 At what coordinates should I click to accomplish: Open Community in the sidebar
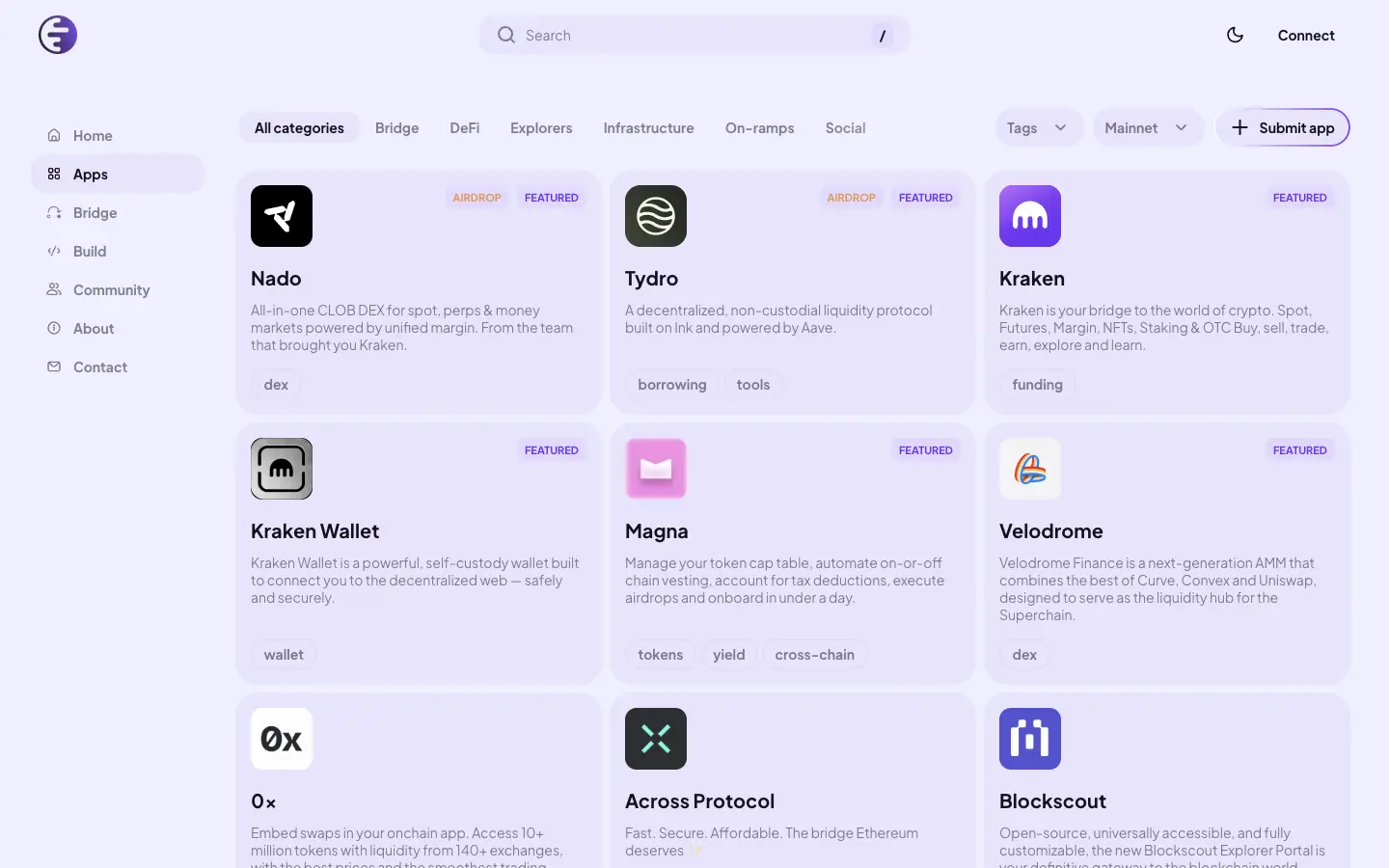(x=118, y=289)
